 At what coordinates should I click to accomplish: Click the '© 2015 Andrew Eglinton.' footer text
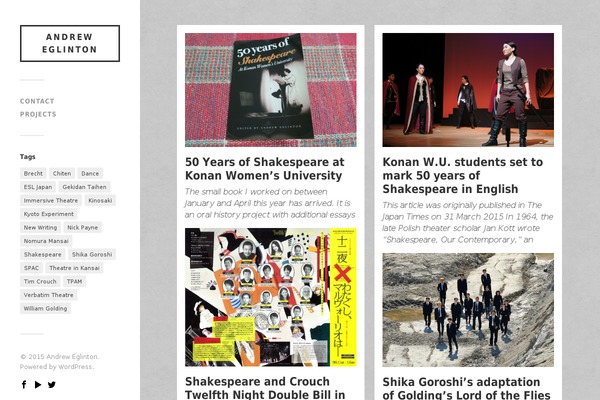(x=59, y=357)
